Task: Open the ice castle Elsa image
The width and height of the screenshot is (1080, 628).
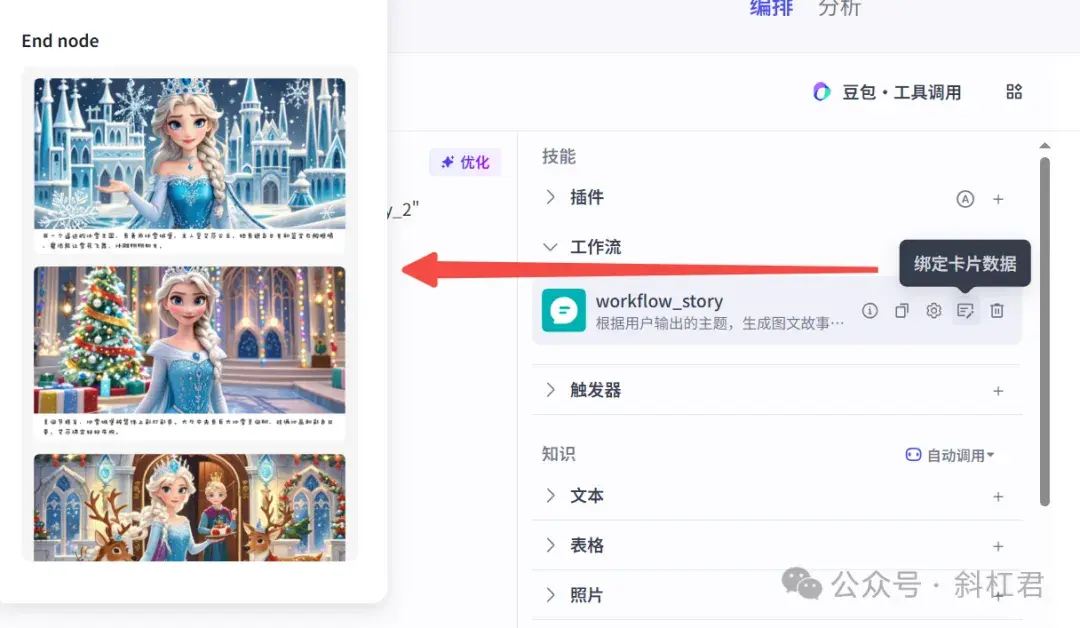Action: click(189, 153)
